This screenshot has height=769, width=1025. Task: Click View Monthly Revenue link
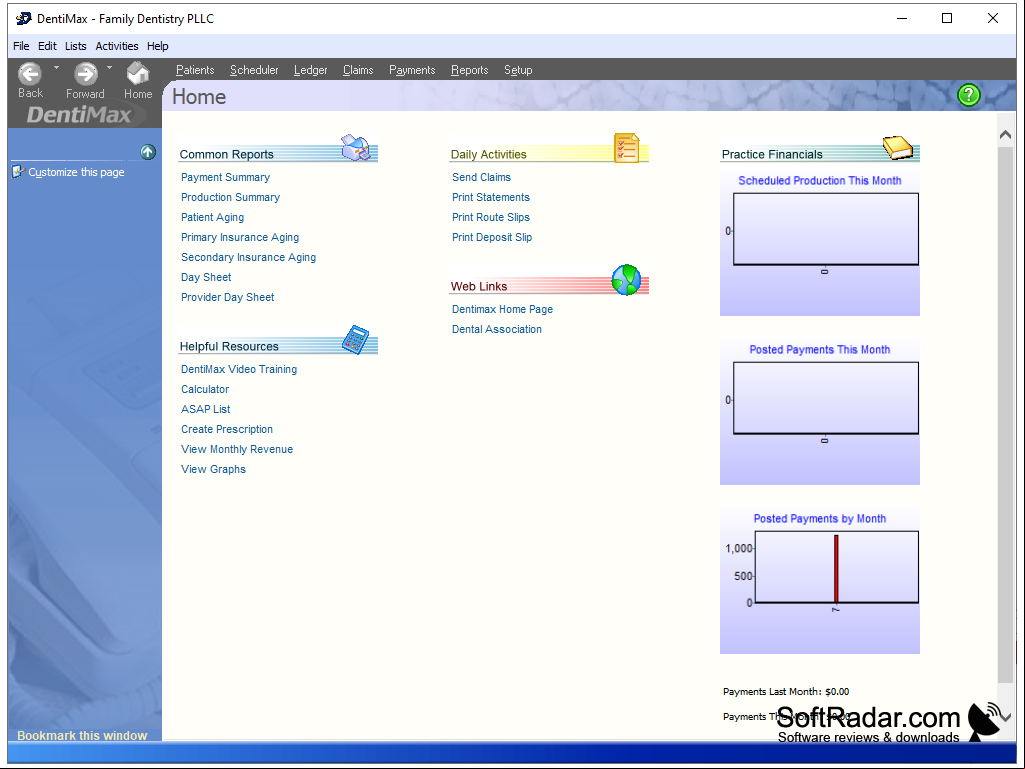[x=237, y=449]
